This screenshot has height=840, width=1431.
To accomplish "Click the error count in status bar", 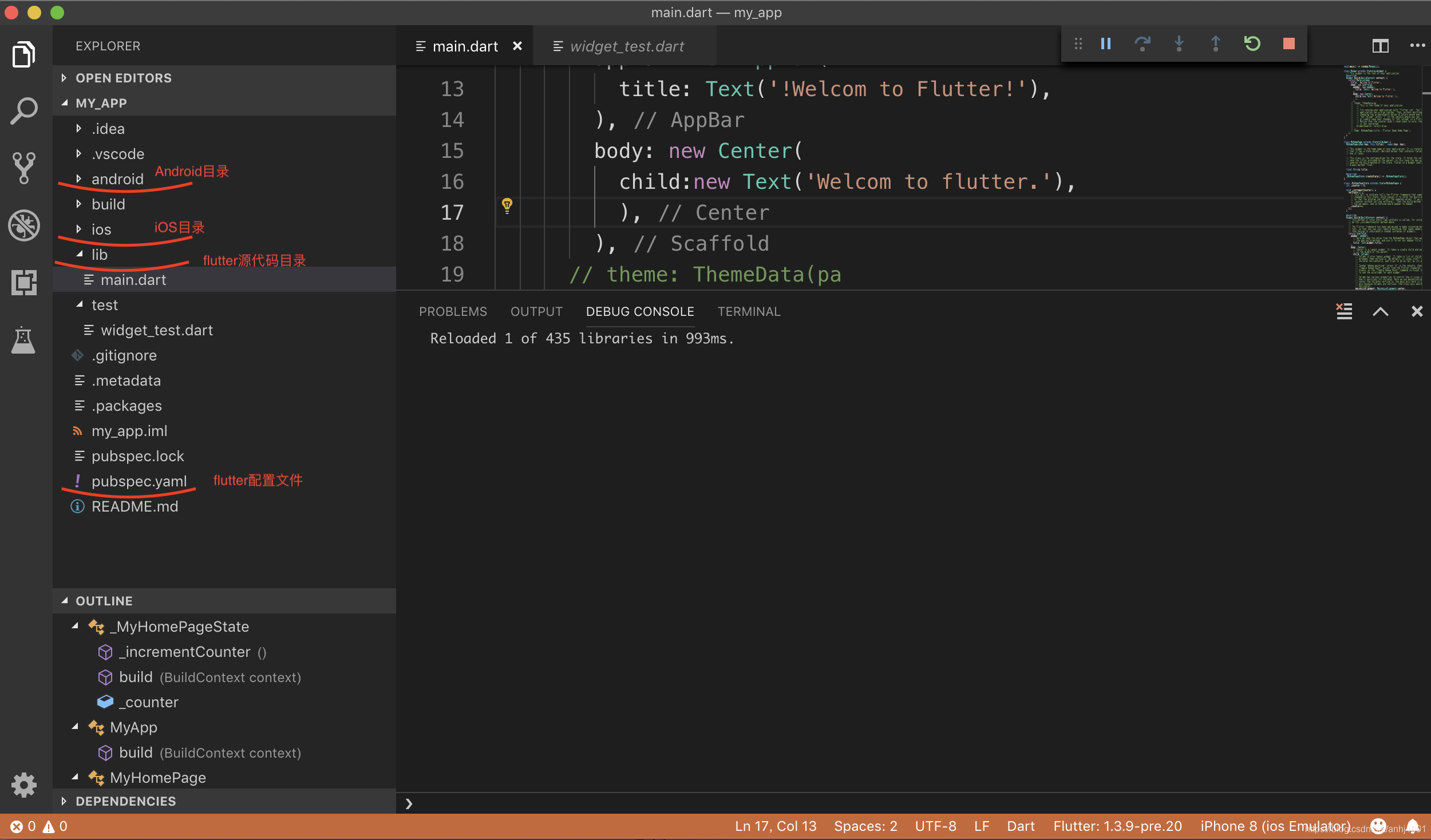I will (23, 826).
